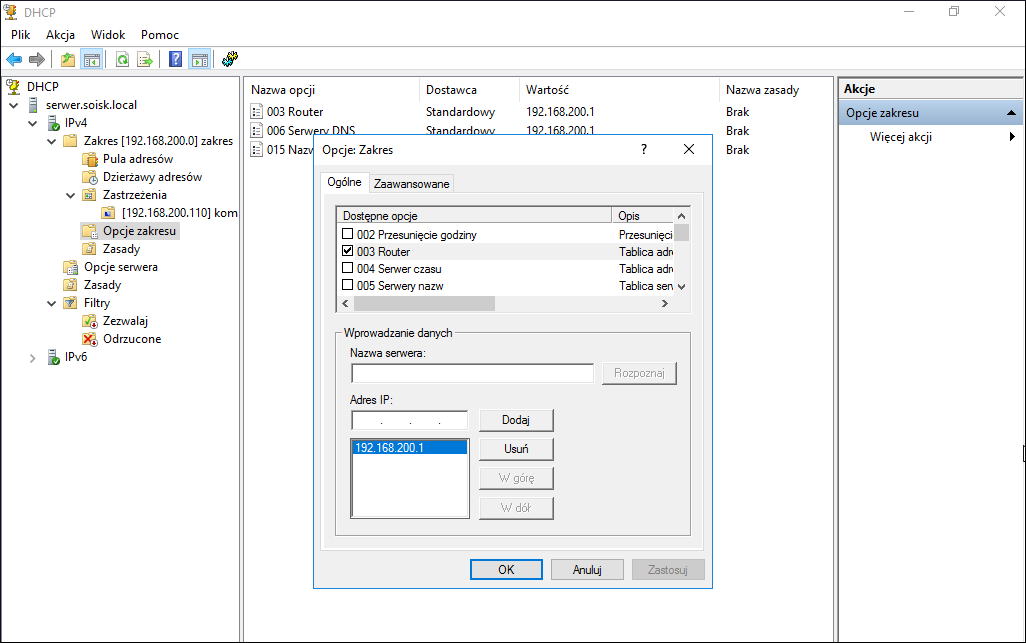Click the Usuń button

click(x=516, y=449)
